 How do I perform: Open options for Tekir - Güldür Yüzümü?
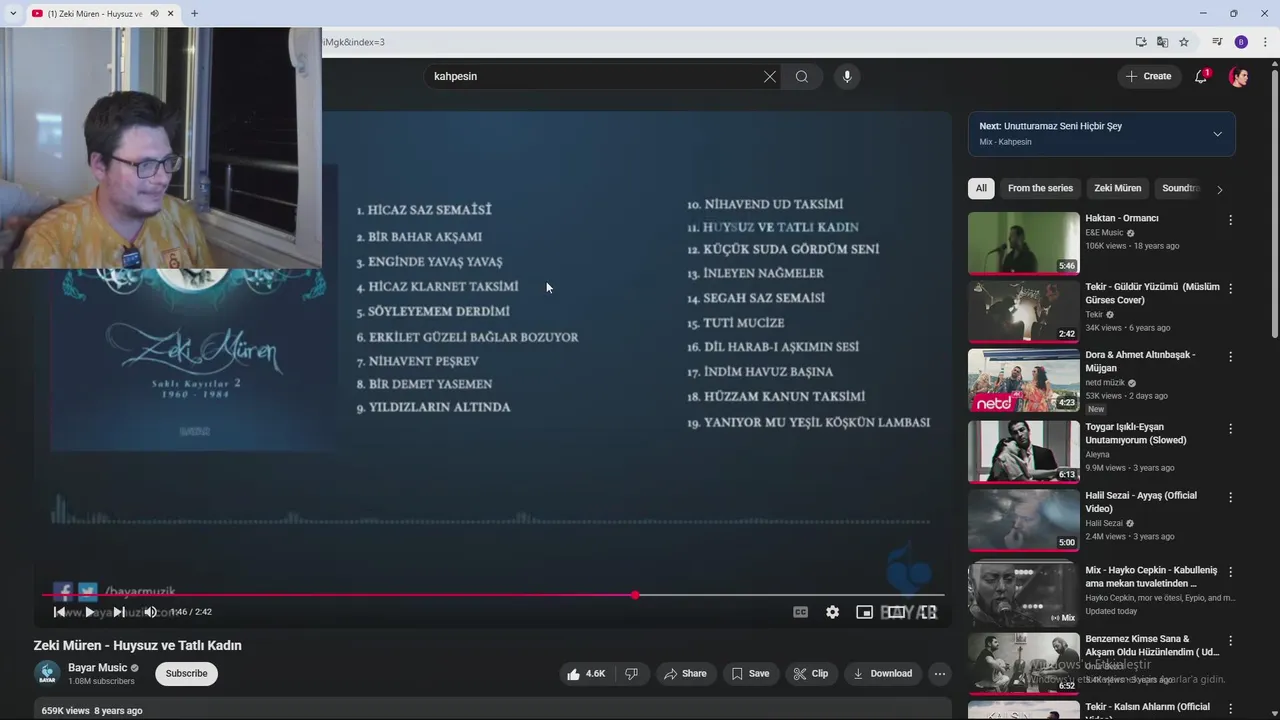tap(1231, 288)
